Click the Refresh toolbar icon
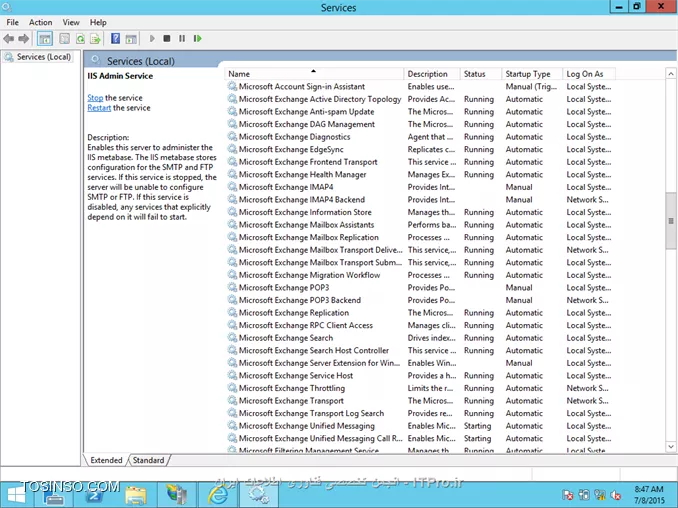The width and height of the screenshot is (678, 508). [x=80, y=39]
